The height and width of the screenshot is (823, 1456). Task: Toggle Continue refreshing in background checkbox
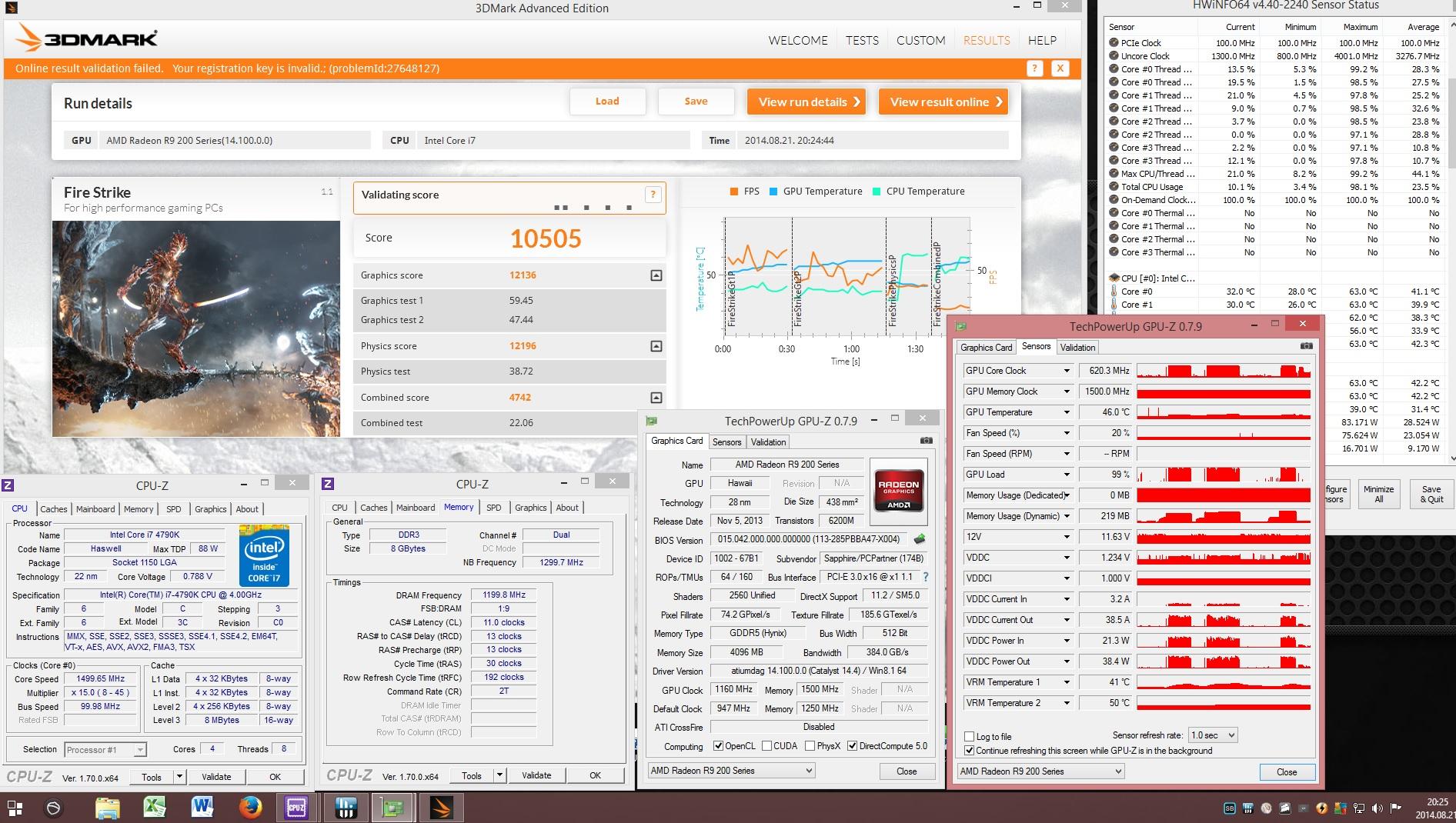pyautogui.click(x=969, y=750)
